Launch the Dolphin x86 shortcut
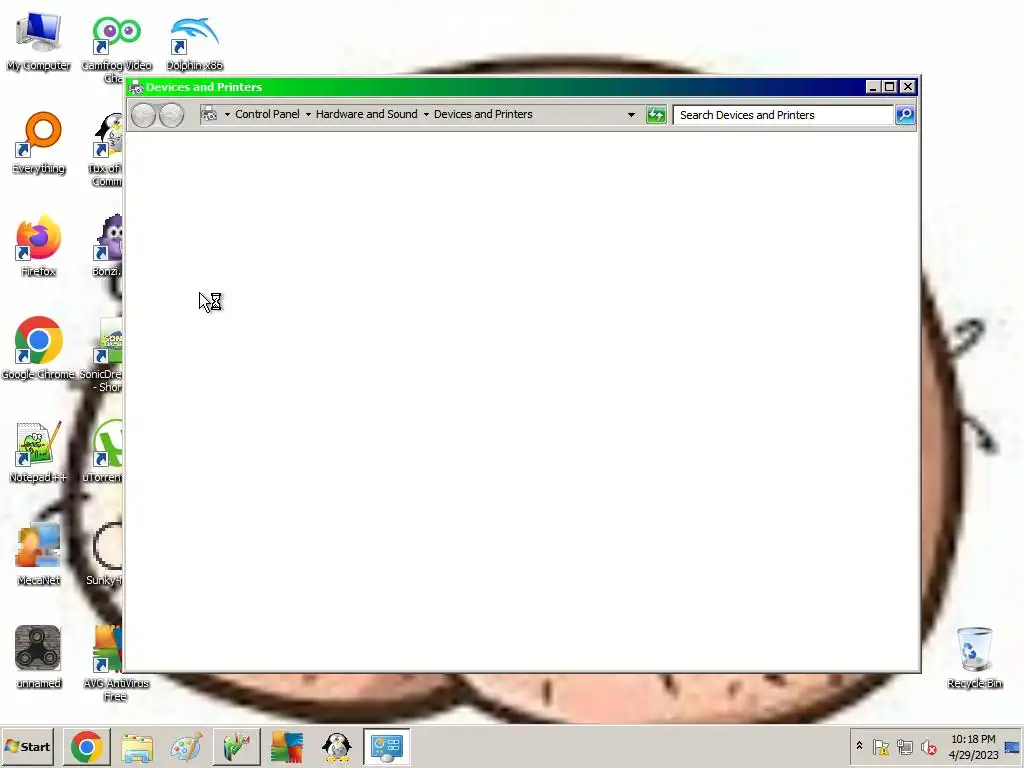1024x768 pixels. [194, 42]
